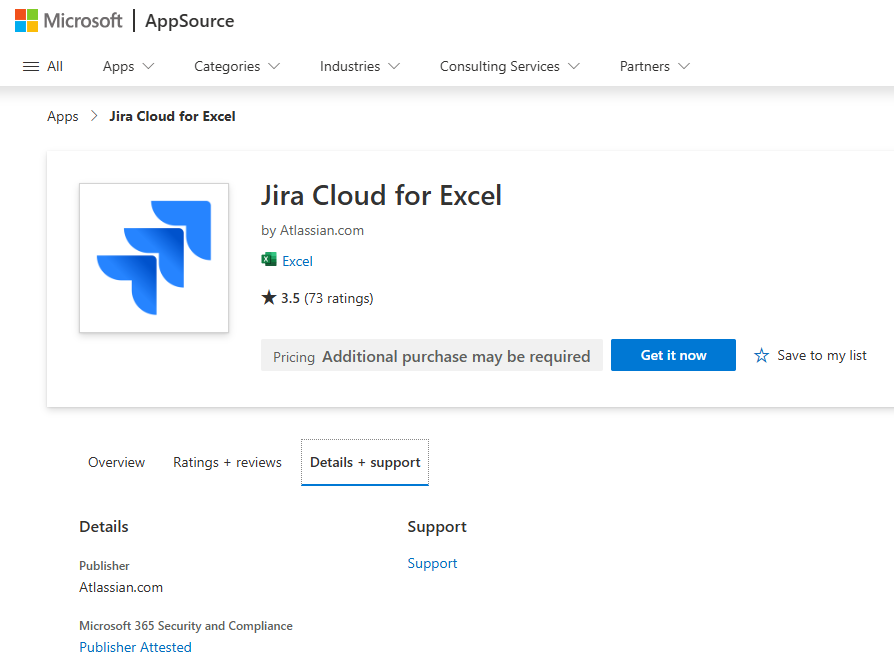Switch to Ratings + reviews tab
The height and width of the screenshot is (671, 894).
click(x=227, y=462)
